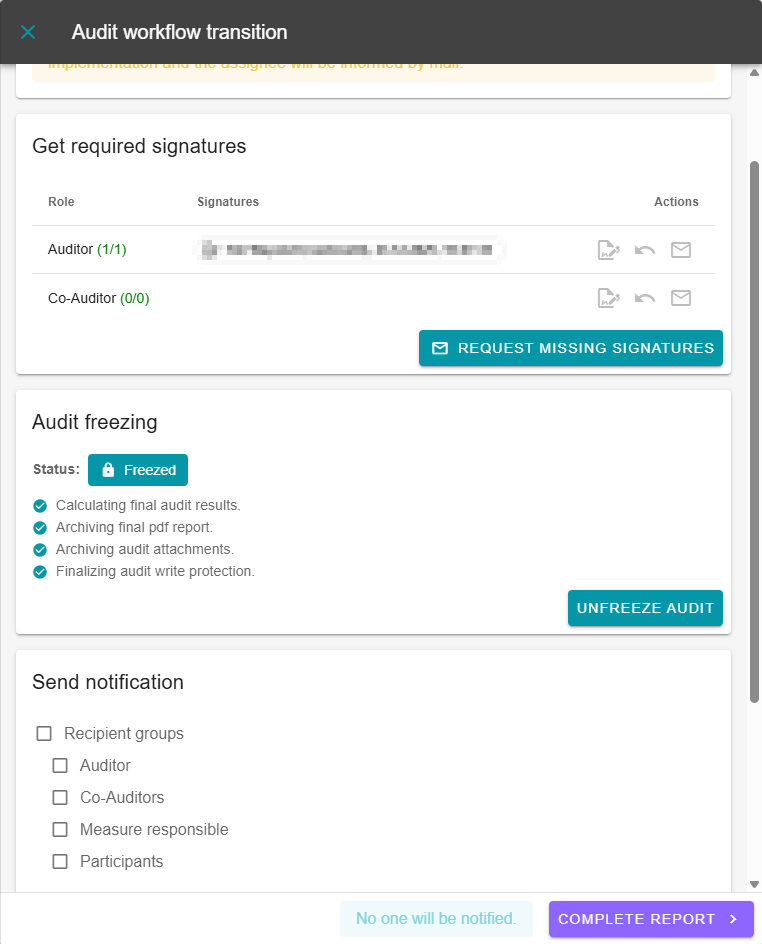Toggle the Participants checkbox

click(x=60, y=862)
